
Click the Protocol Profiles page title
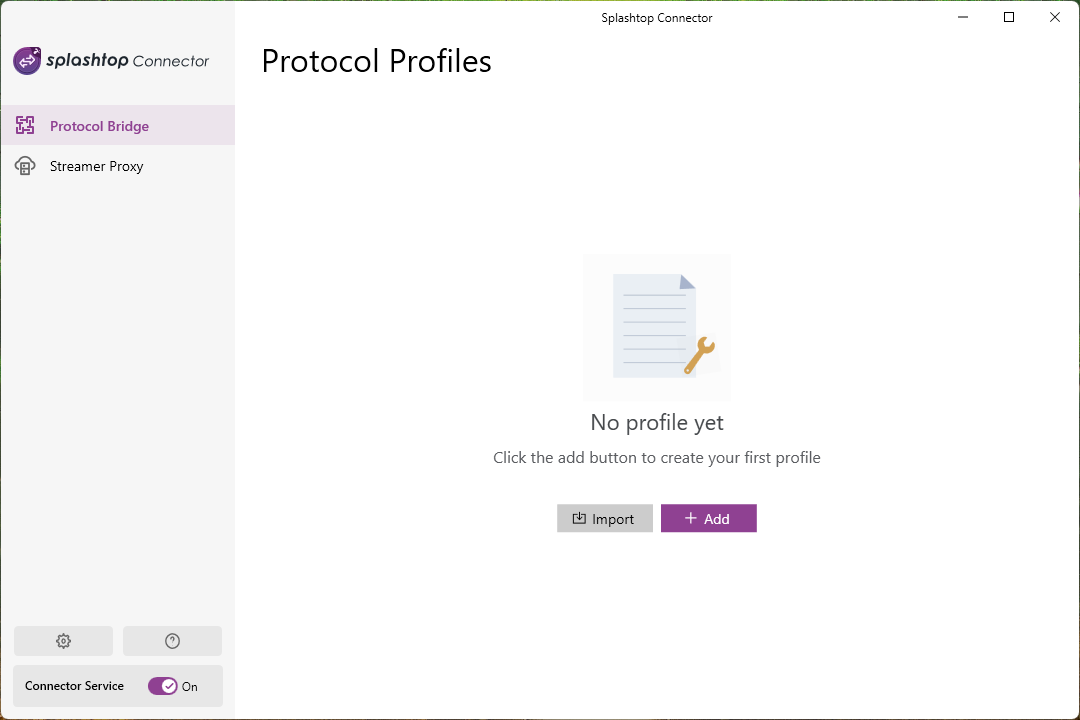[x=376, y=61]
